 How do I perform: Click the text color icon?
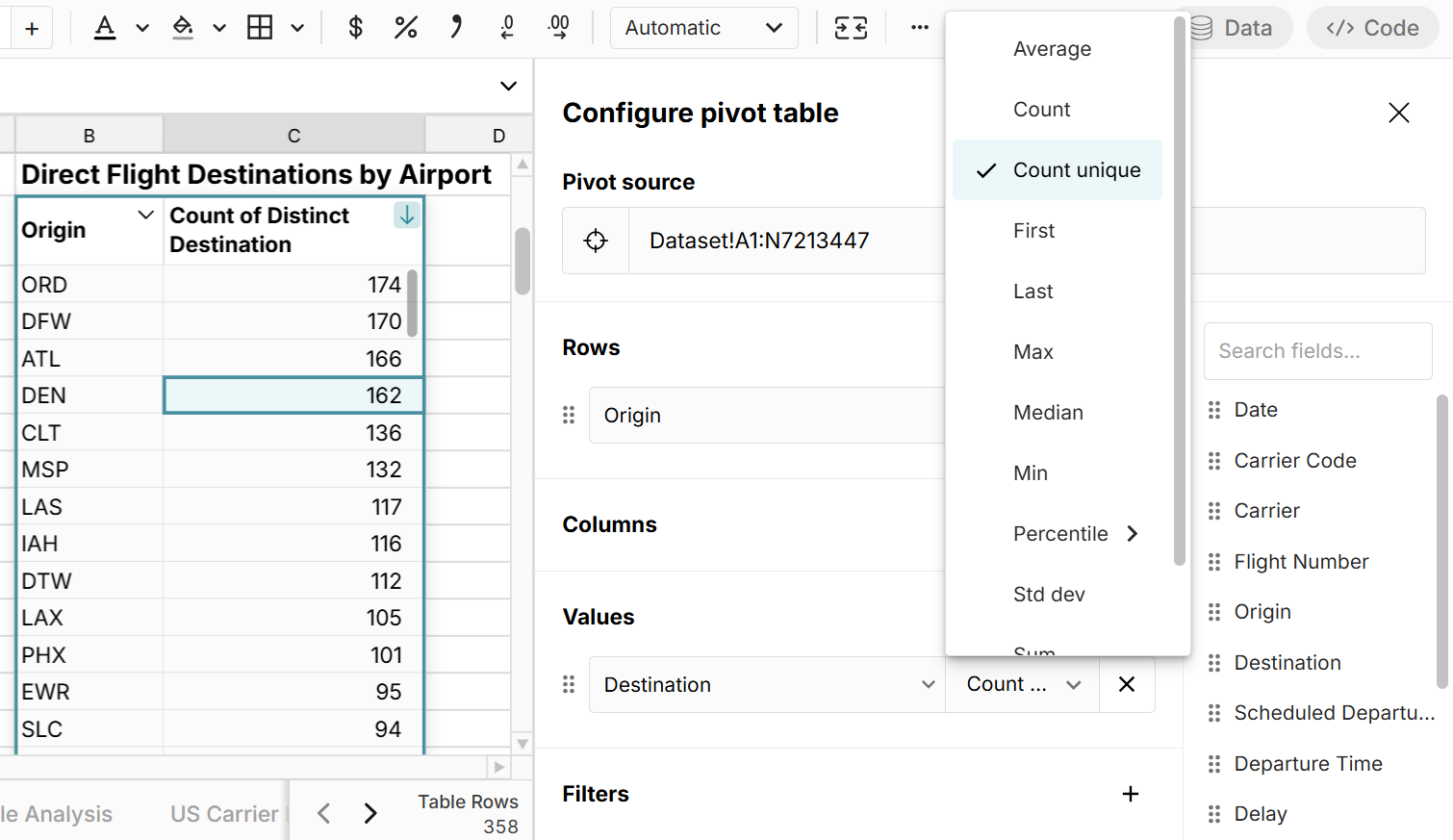click(105, 28)
